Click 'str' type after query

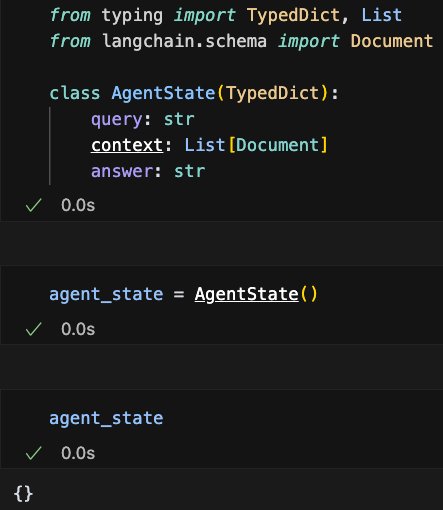tap(179, 120)
